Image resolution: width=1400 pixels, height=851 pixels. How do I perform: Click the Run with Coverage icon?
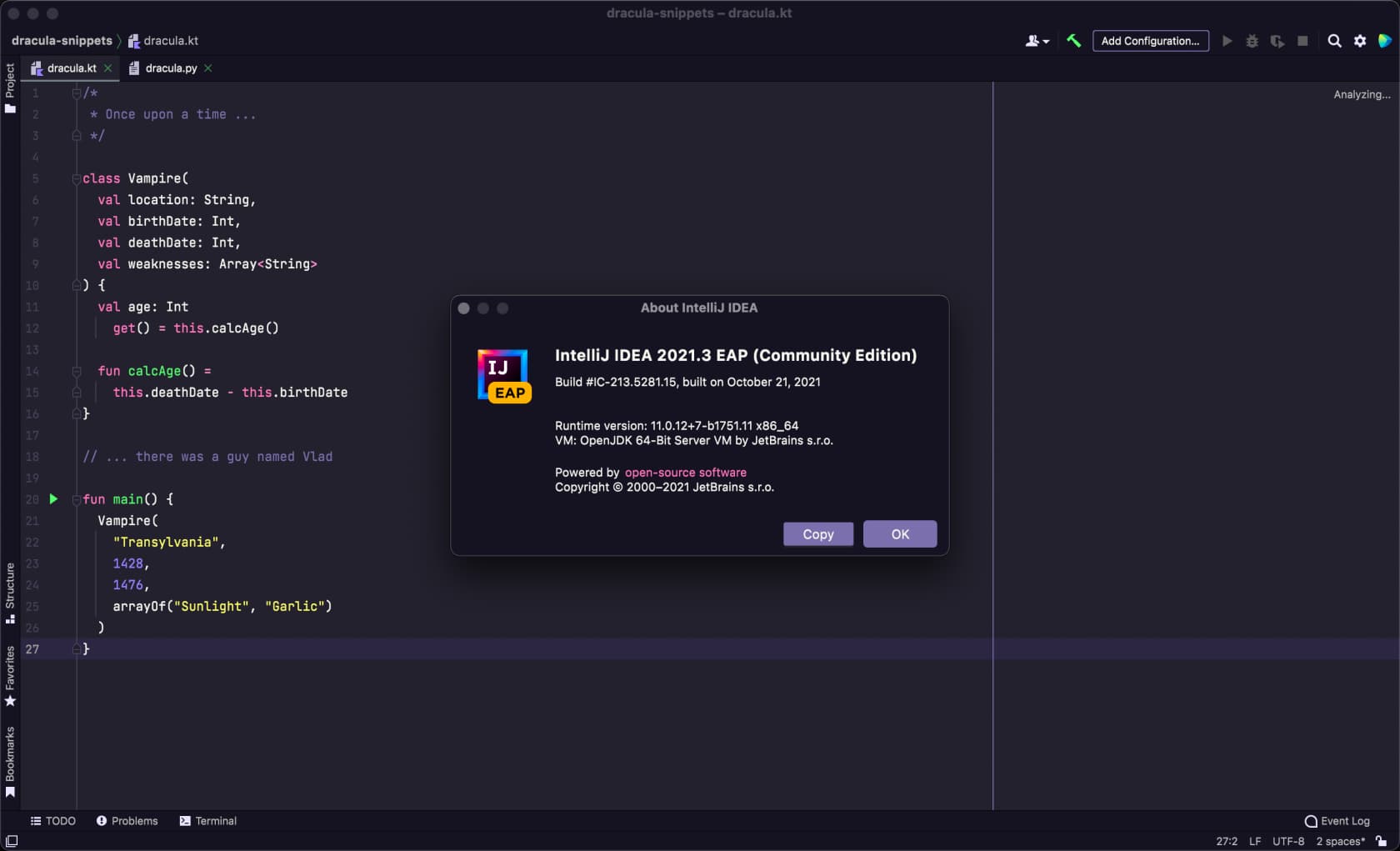(x=1277, y=40)
